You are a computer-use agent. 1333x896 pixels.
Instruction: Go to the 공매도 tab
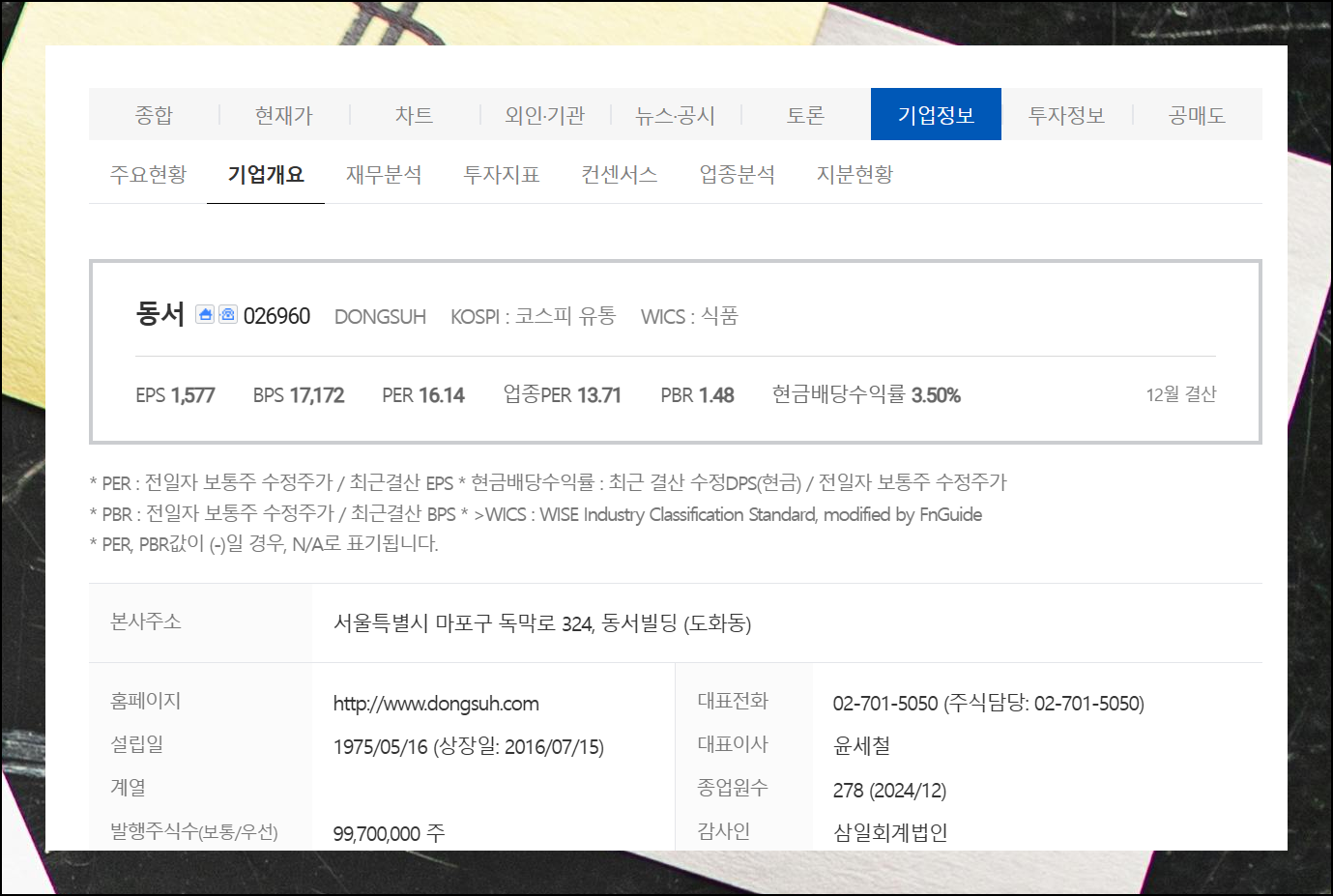click(x=1197, y=115)
